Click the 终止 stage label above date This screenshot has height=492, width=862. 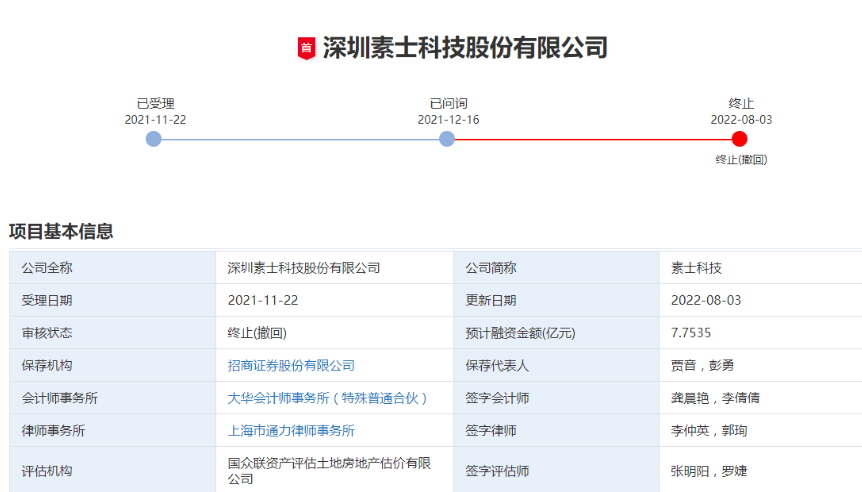(741, 103)
